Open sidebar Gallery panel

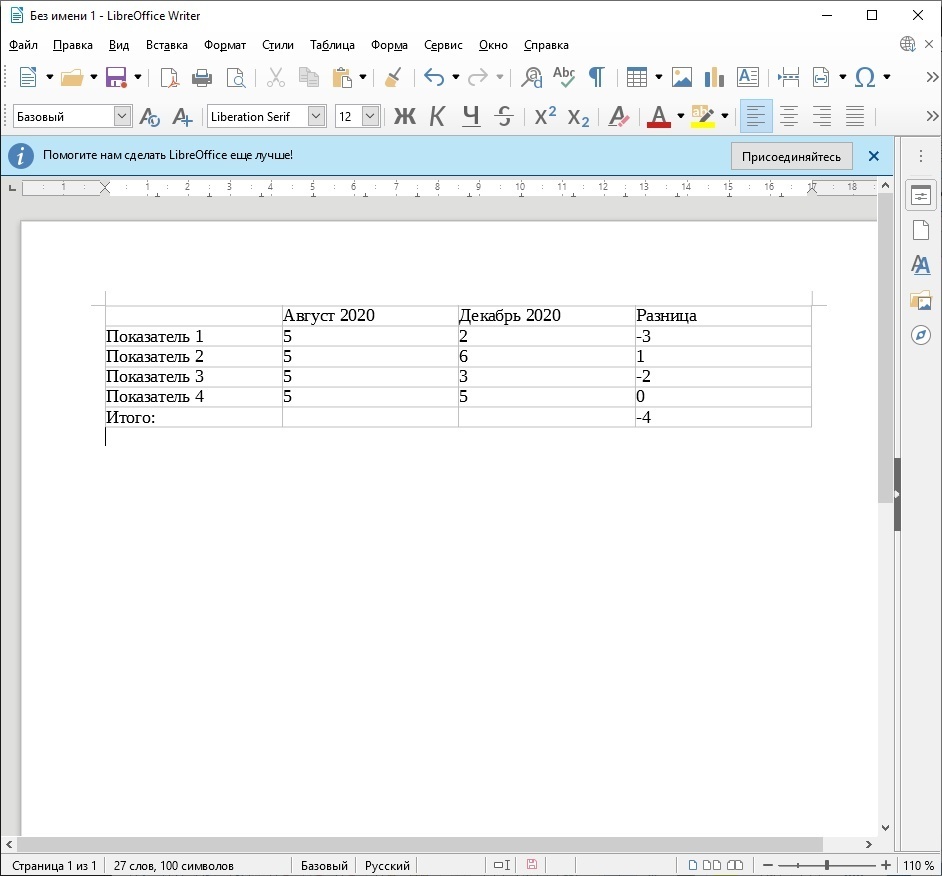pyautogui.click(x=921, y=300)
